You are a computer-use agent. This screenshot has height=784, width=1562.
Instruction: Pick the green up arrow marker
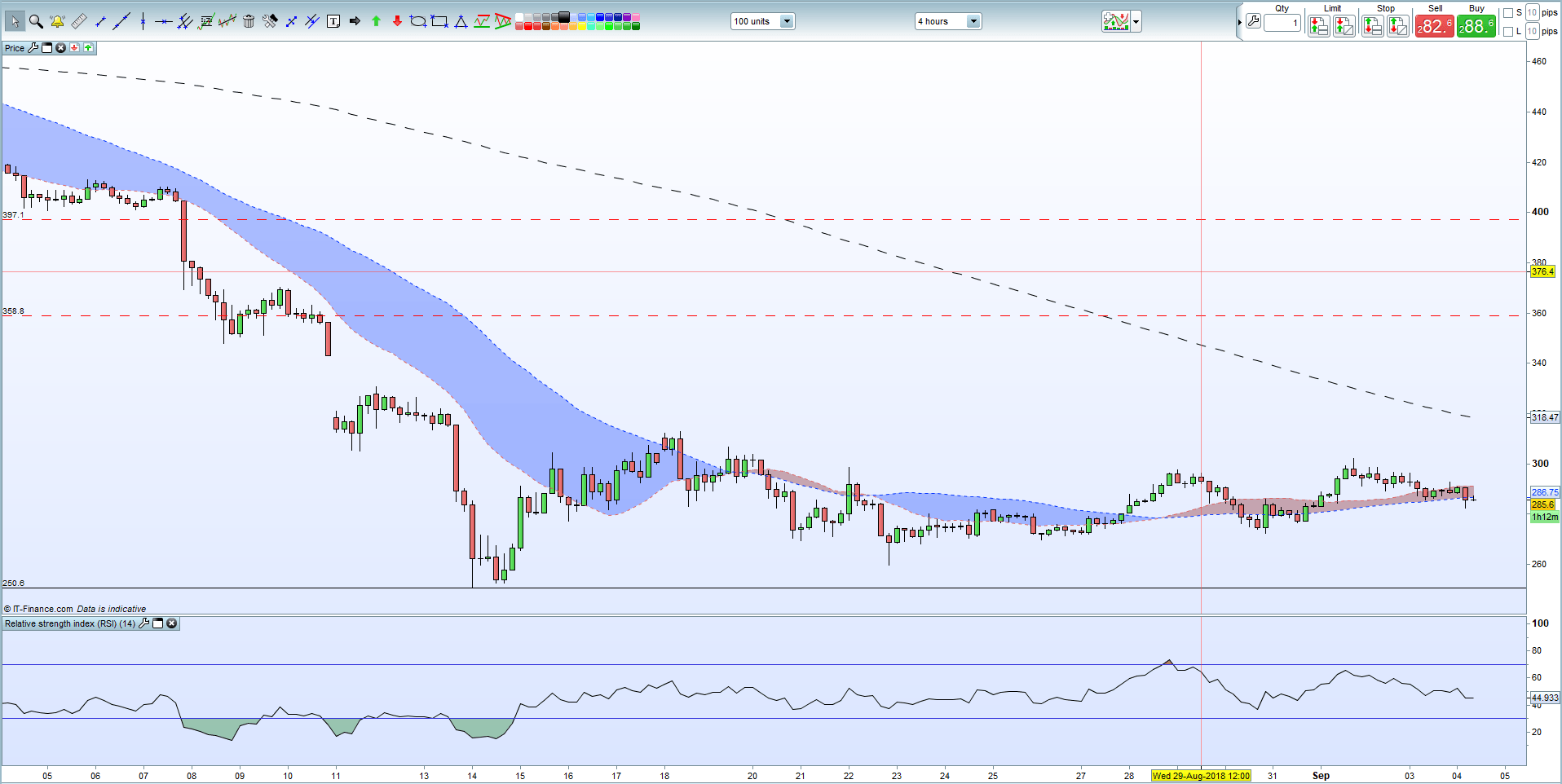coord(376,21)
